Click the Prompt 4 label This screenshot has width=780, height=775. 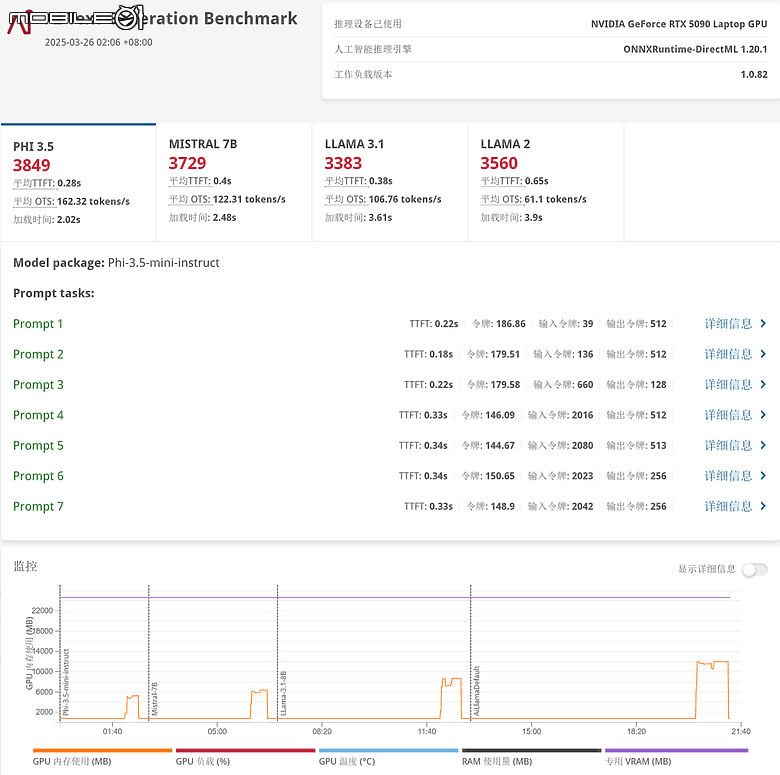(38, 415)
